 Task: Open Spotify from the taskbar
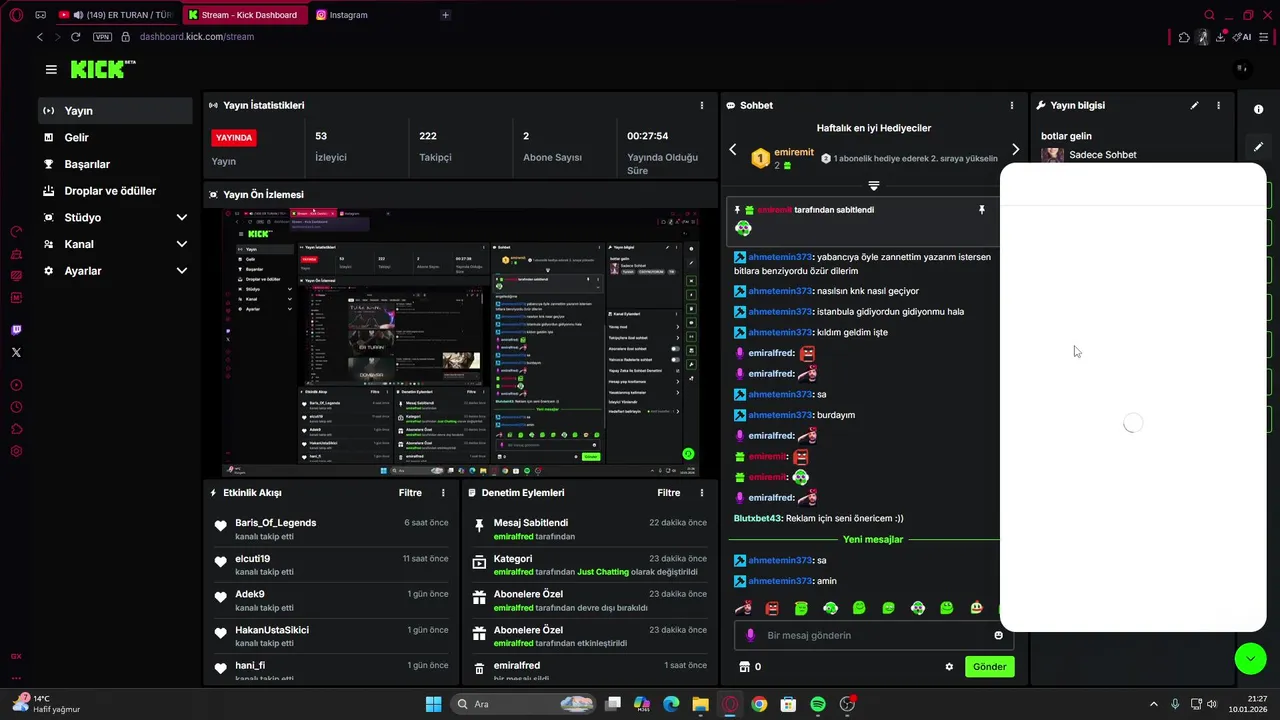coord(818,704)
